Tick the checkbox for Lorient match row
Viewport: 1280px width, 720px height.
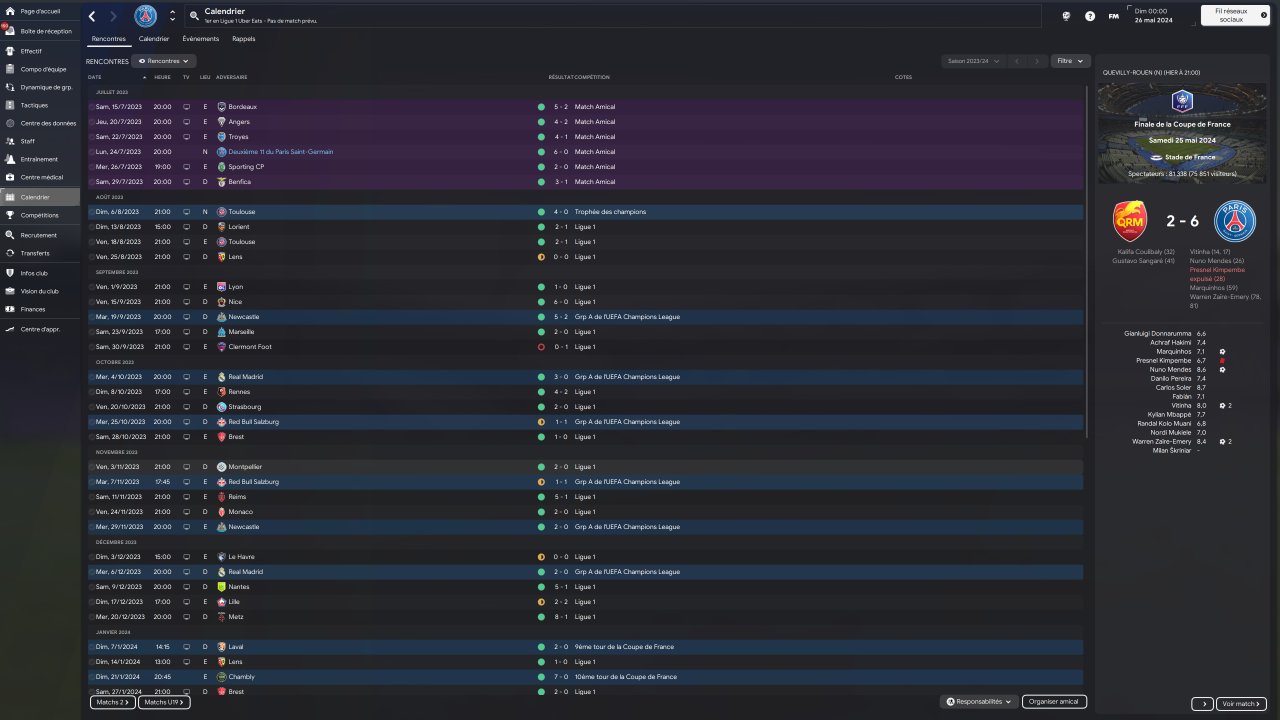[91, 227]
